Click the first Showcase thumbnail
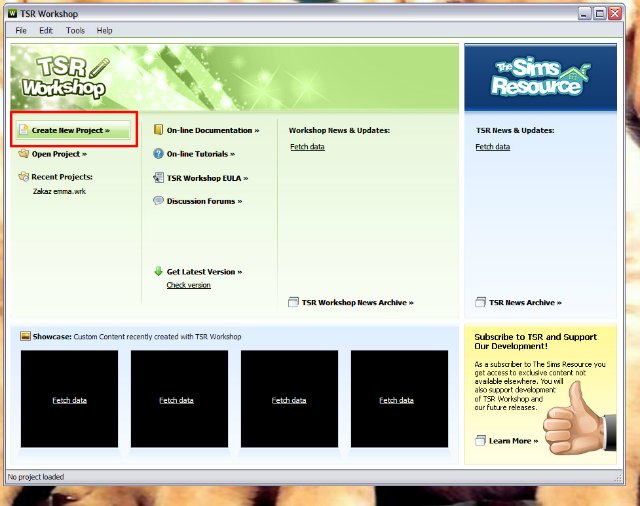The image size is (640, 506). pyautogui.click(x=69, y=399)
